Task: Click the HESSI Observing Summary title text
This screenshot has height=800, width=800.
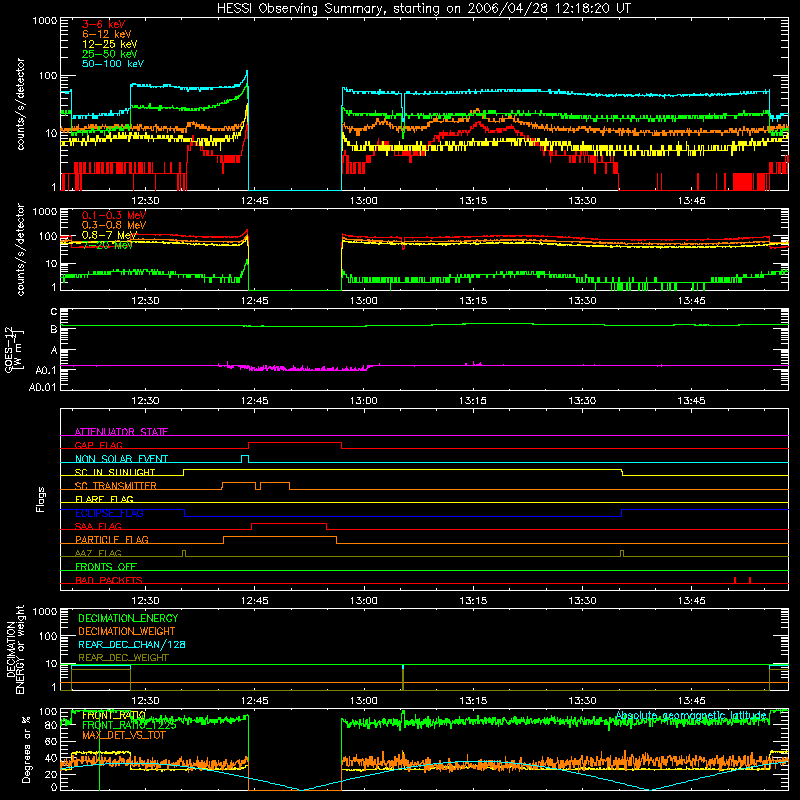Action: point(423,9)
